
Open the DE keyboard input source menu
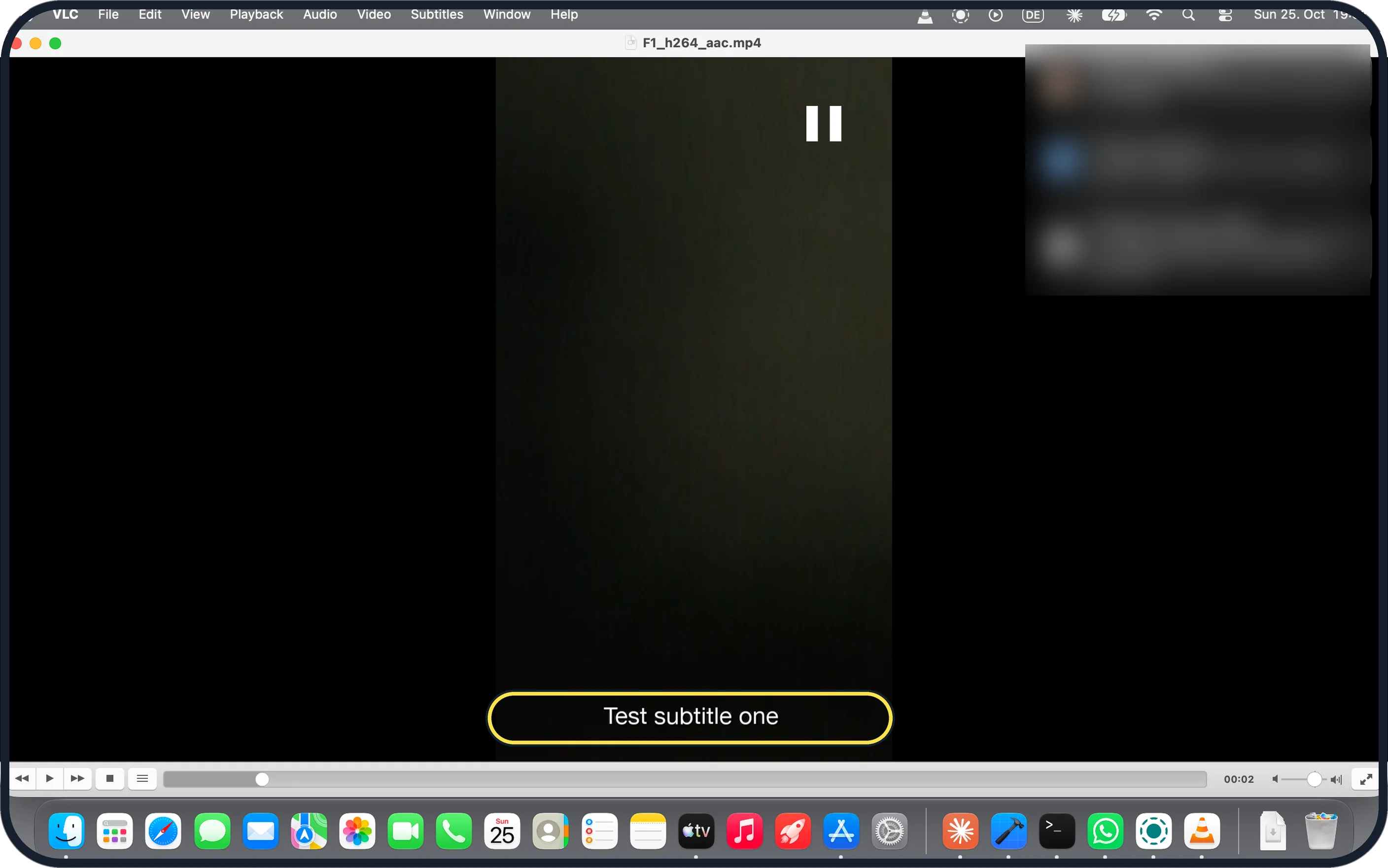click(x=1033, y=15)
